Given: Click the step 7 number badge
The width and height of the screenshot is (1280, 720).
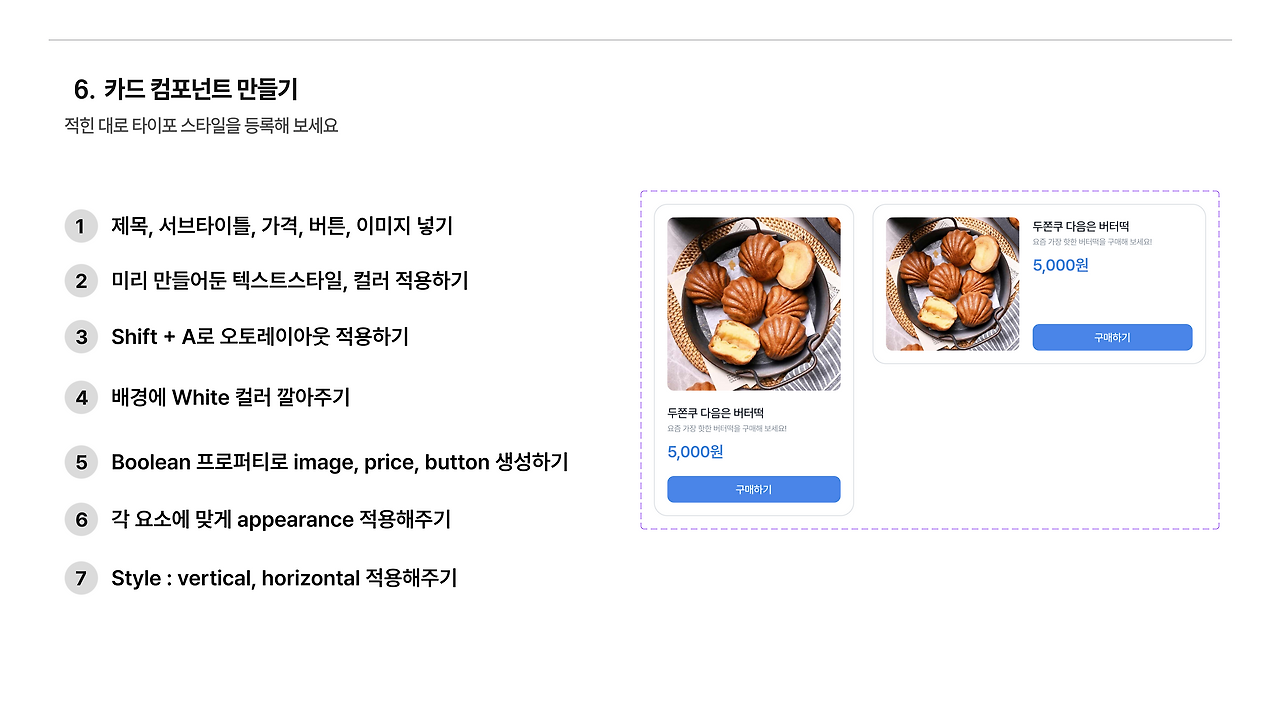Looking at the screenshot, I should tap(81, 578).
